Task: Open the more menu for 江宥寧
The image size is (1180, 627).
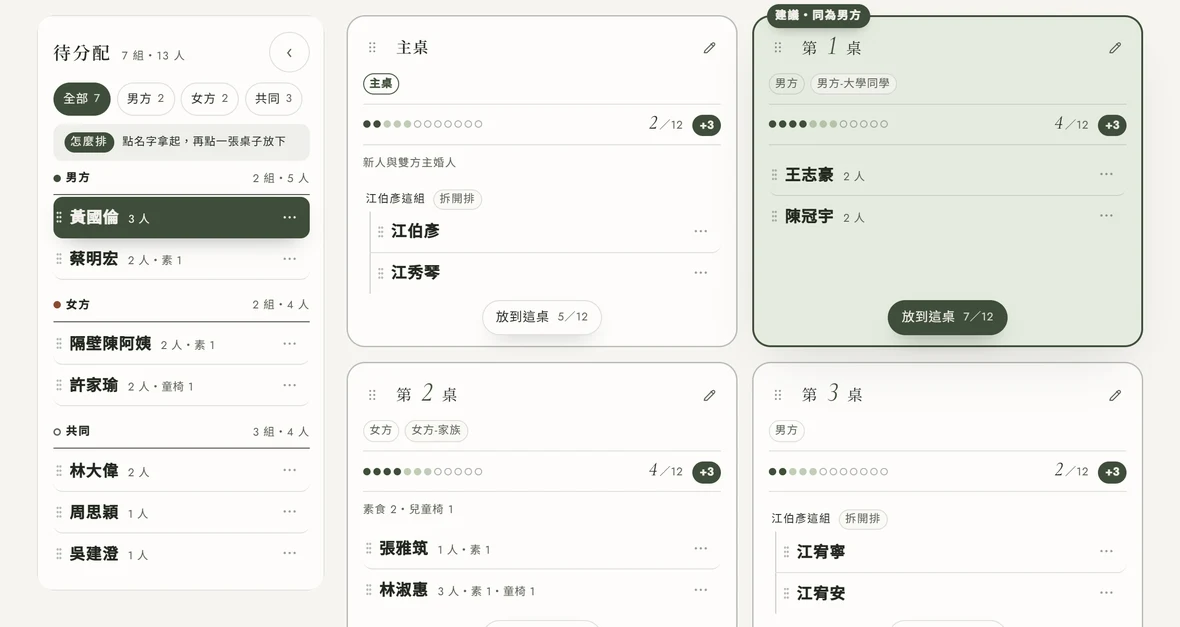Action: pos(1106,552)
